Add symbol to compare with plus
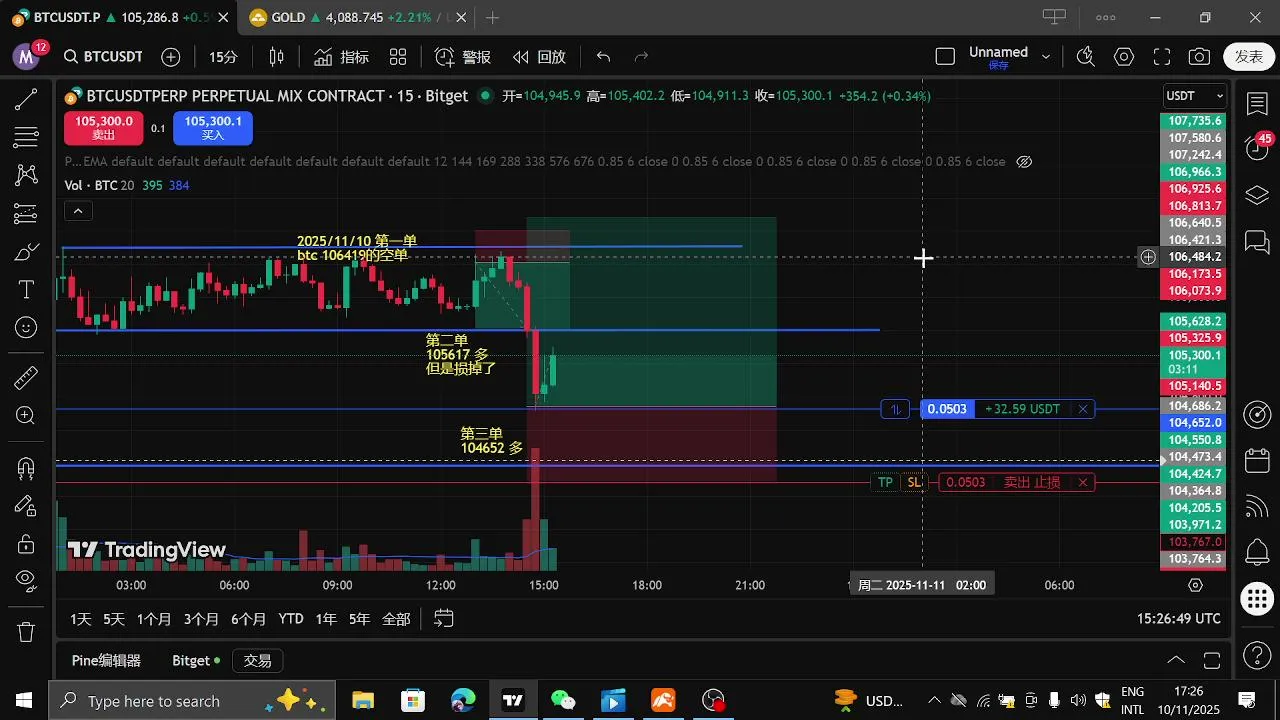Image resolution: width=1280 pixels, height=720 pixels. coord(171,57)
